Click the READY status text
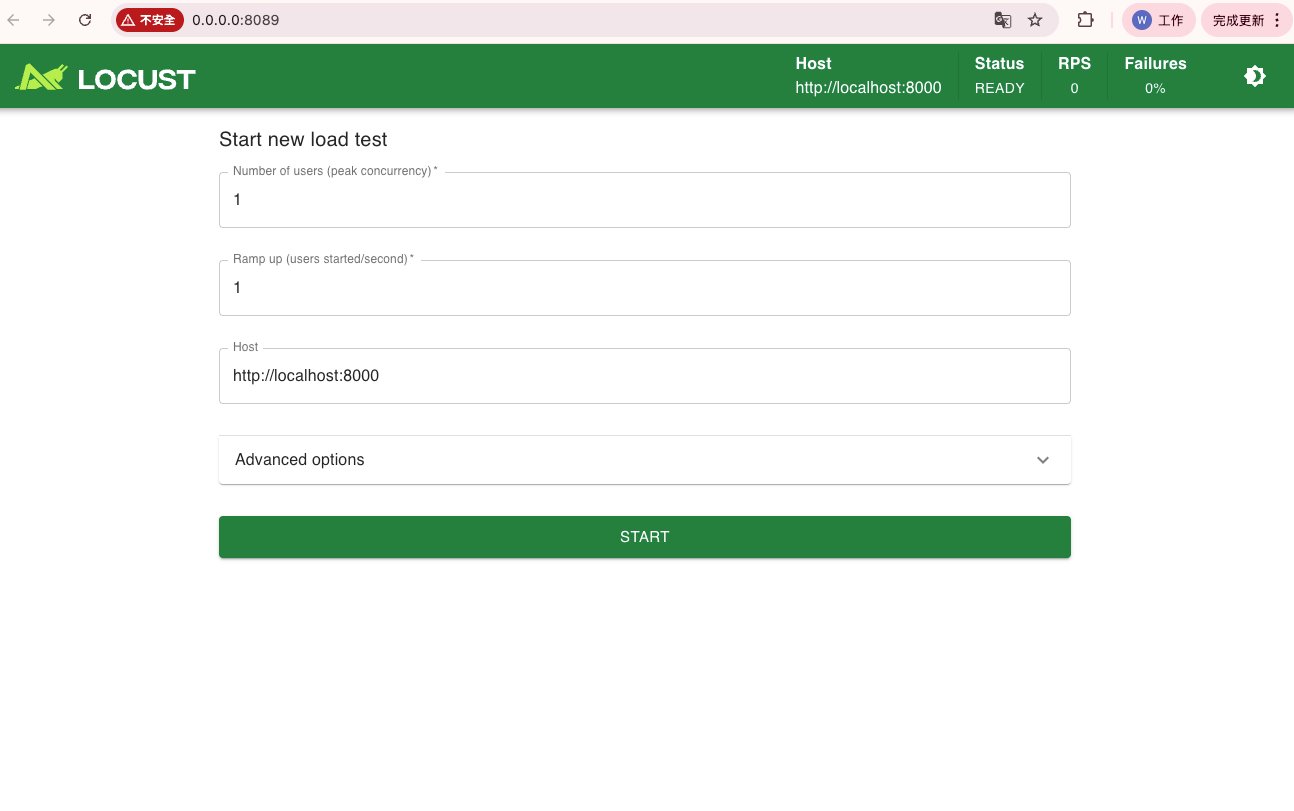Screen dimensions: 1294x811 coord(1000,88)
